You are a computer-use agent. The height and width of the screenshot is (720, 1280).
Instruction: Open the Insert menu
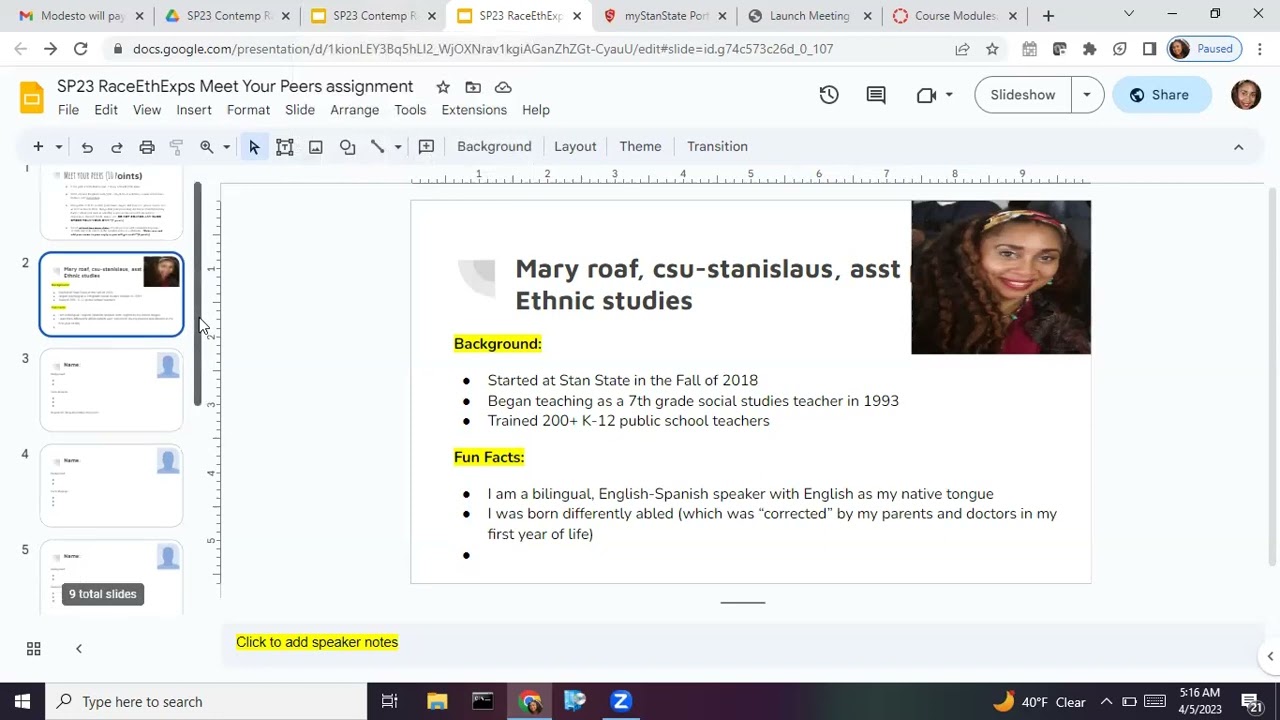point(194,110)
